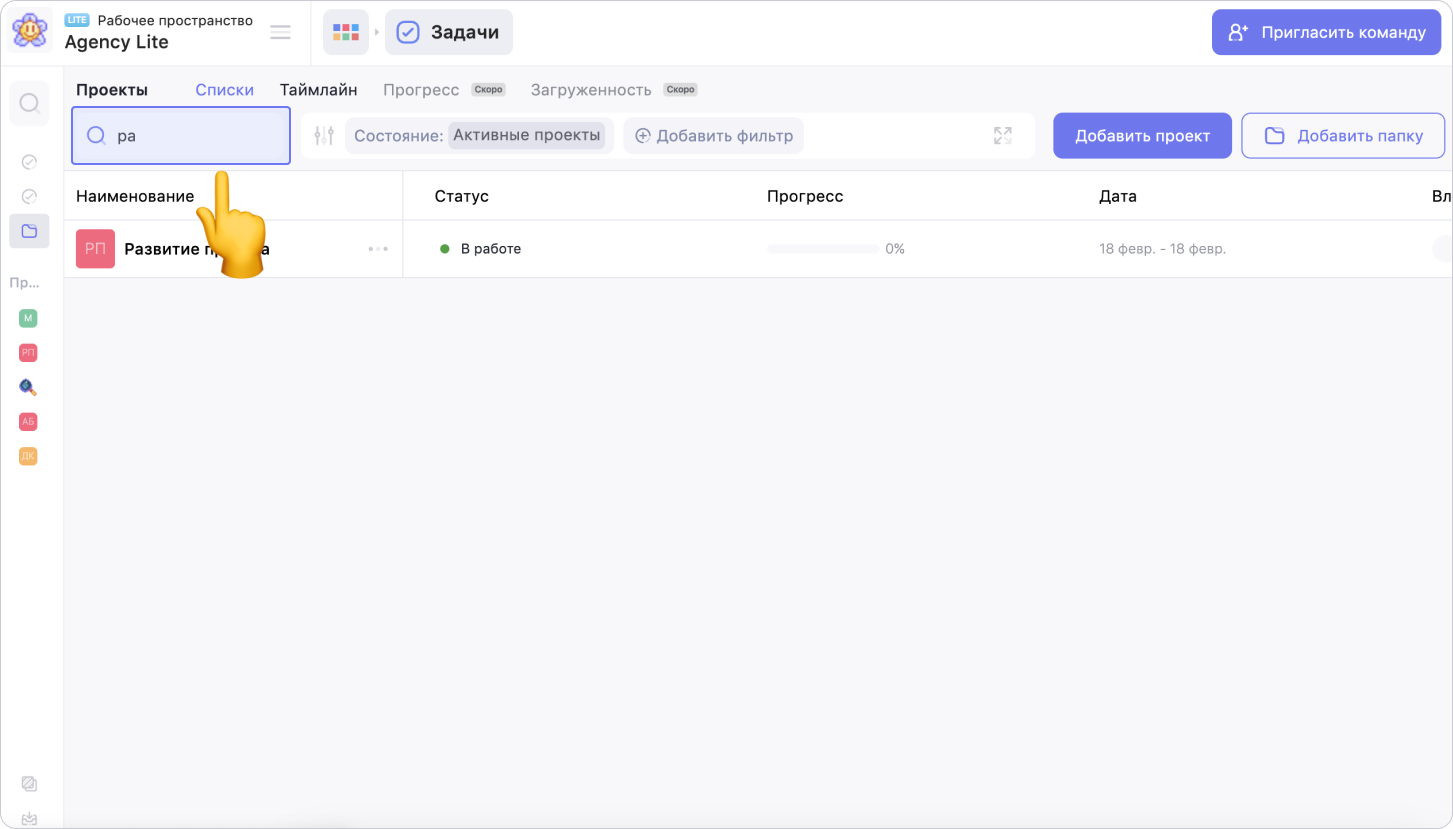This screenshot has width=1453, height=829.
Task: Click the flower workspace logo
Action: click(30, 31)
